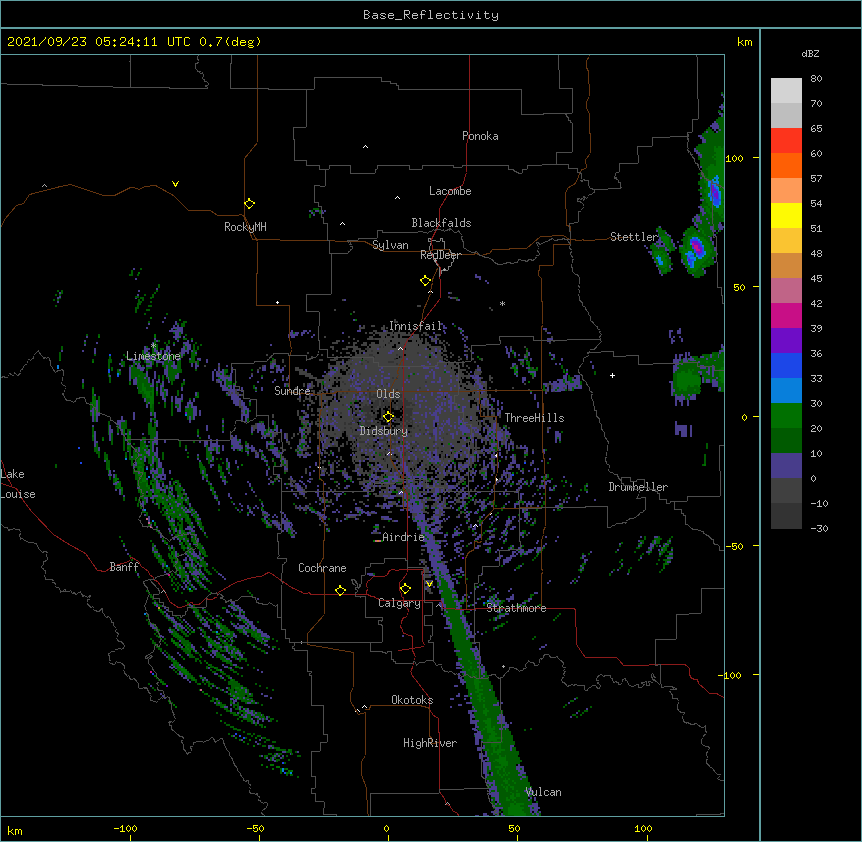Click the -30 value in the dBZ legend
This screenshot has width=862, height=842.
819,528
